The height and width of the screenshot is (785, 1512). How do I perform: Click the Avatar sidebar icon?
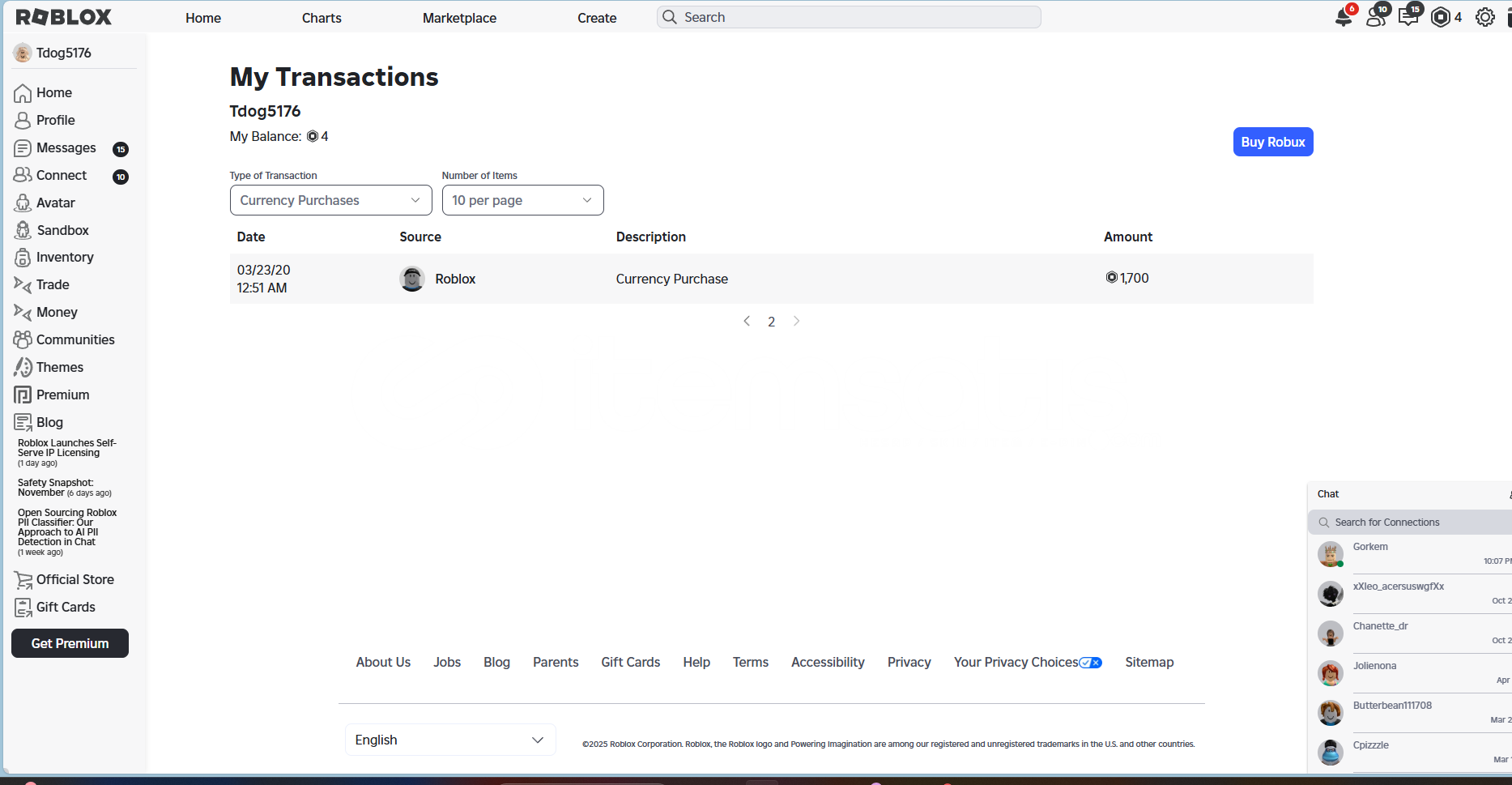(x=23, y=203)
